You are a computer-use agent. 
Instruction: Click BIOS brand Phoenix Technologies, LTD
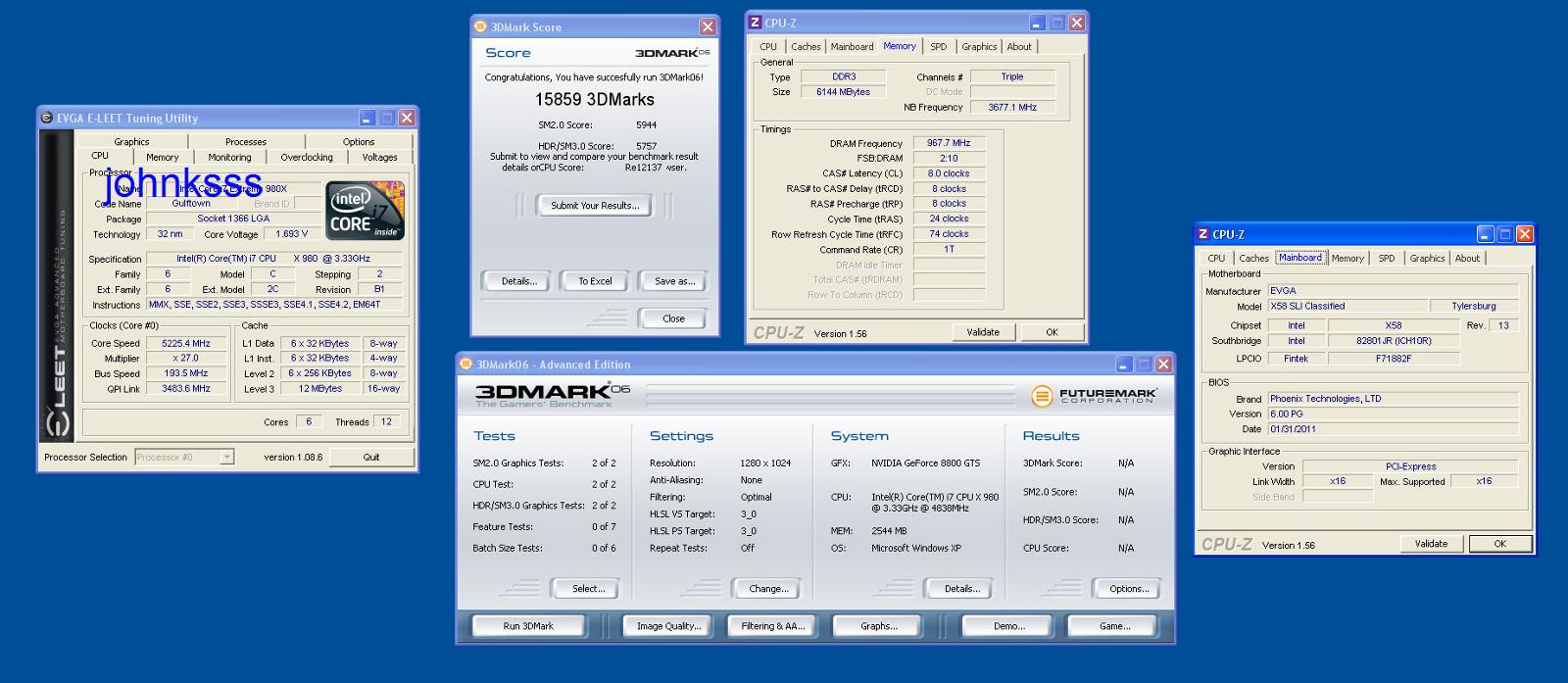(x=1393, y=399)
